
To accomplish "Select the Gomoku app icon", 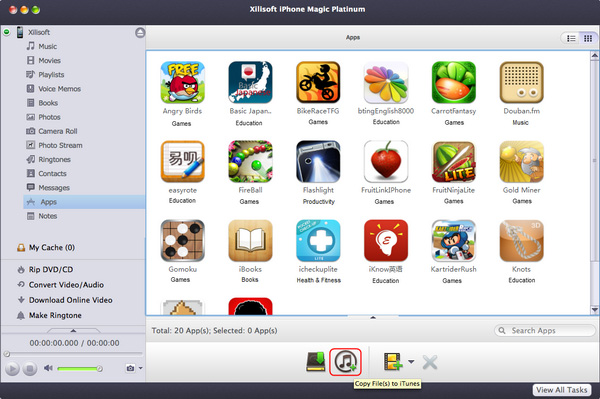I will [183, 241].
